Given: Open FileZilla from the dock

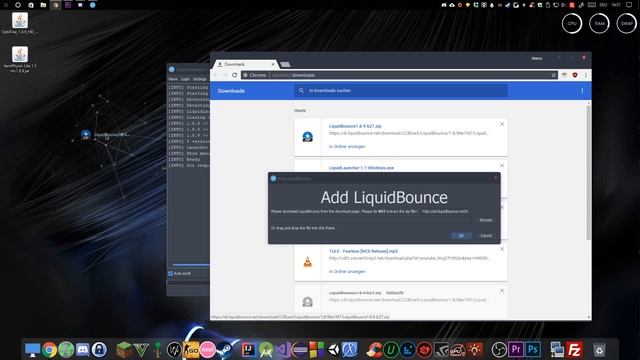Looking at the screenshot, I should coord(574,350).
